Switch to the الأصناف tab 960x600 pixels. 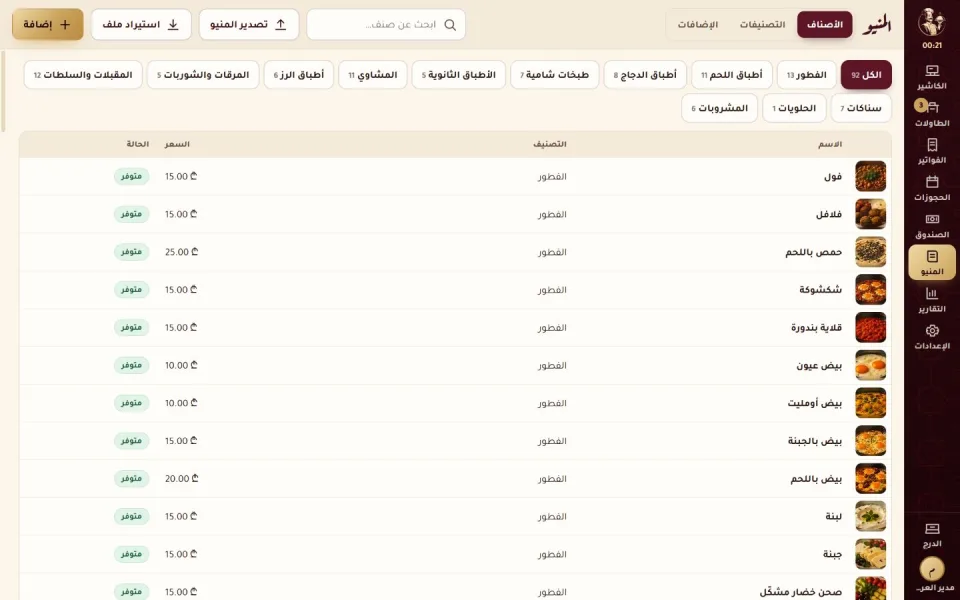coord(825,24)
